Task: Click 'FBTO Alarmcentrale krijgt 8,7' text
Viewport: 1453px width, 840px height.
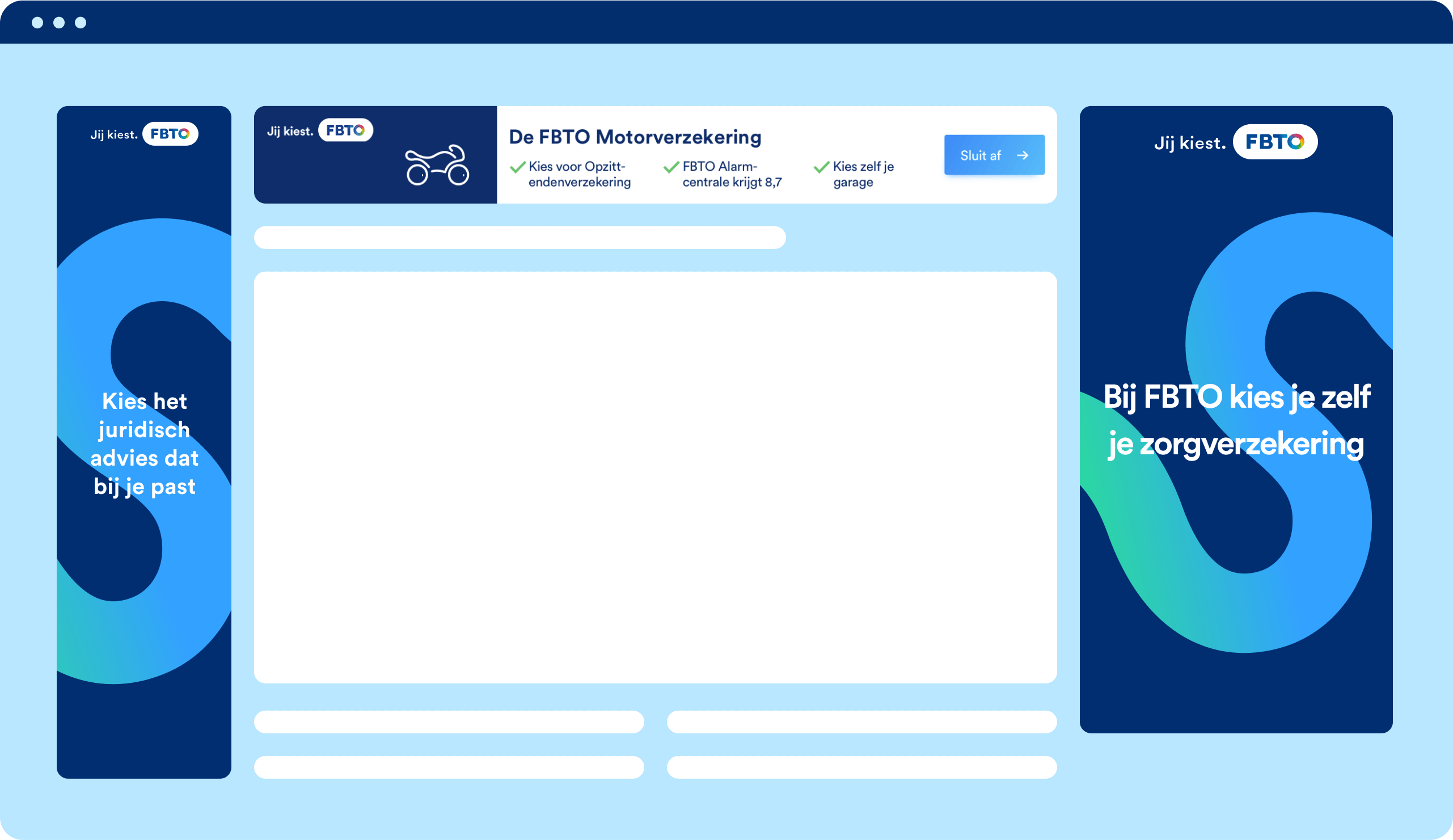Action: (732, 174)
